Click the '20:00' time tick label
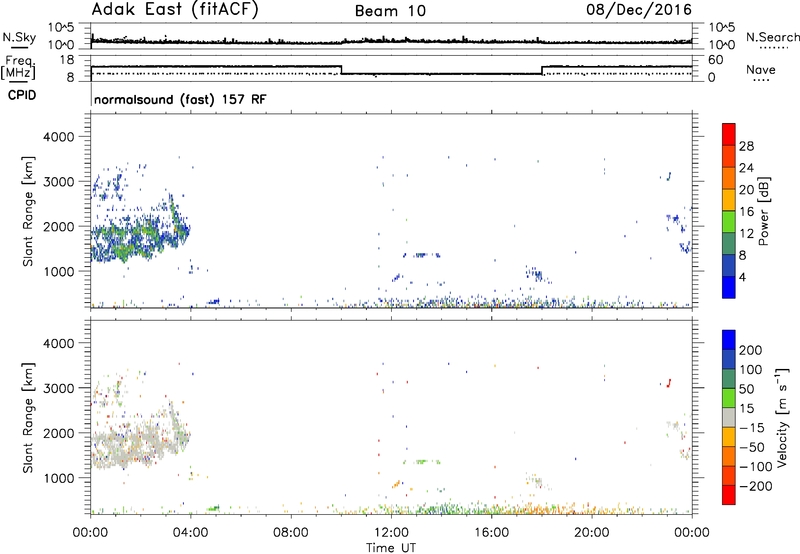Viewport: 800px width, 554px height. [592, 533]
